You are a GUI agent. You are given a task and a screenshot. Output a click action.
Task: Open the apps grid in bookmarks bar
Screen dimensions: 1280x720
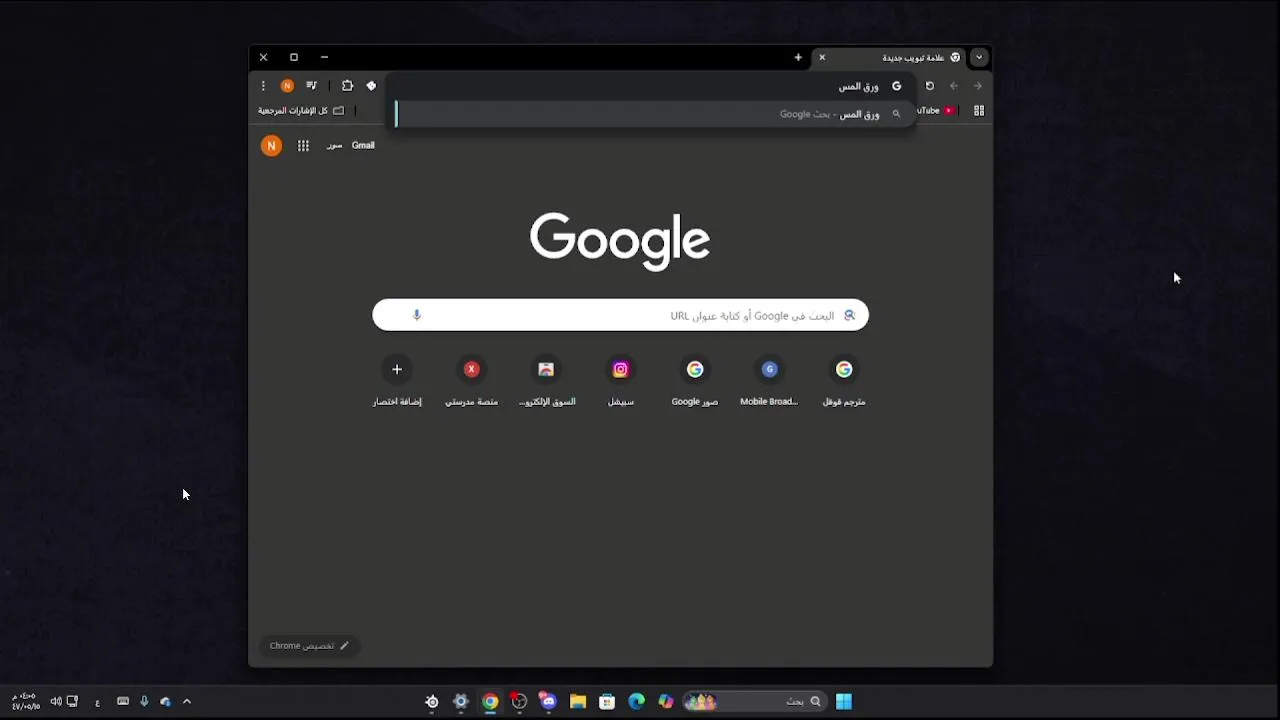pyautogui.click(x=979, y=111)
